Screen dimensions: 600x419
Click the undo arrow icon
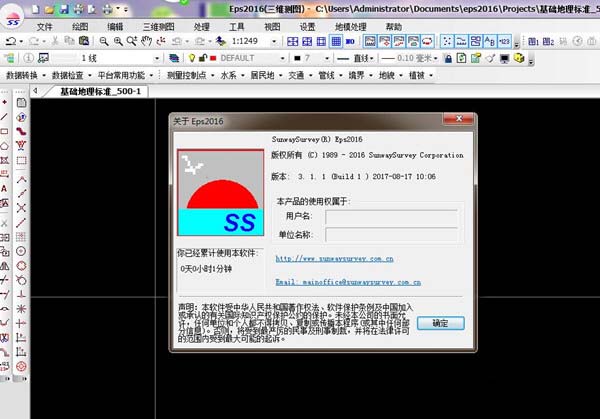pos(11,41)
